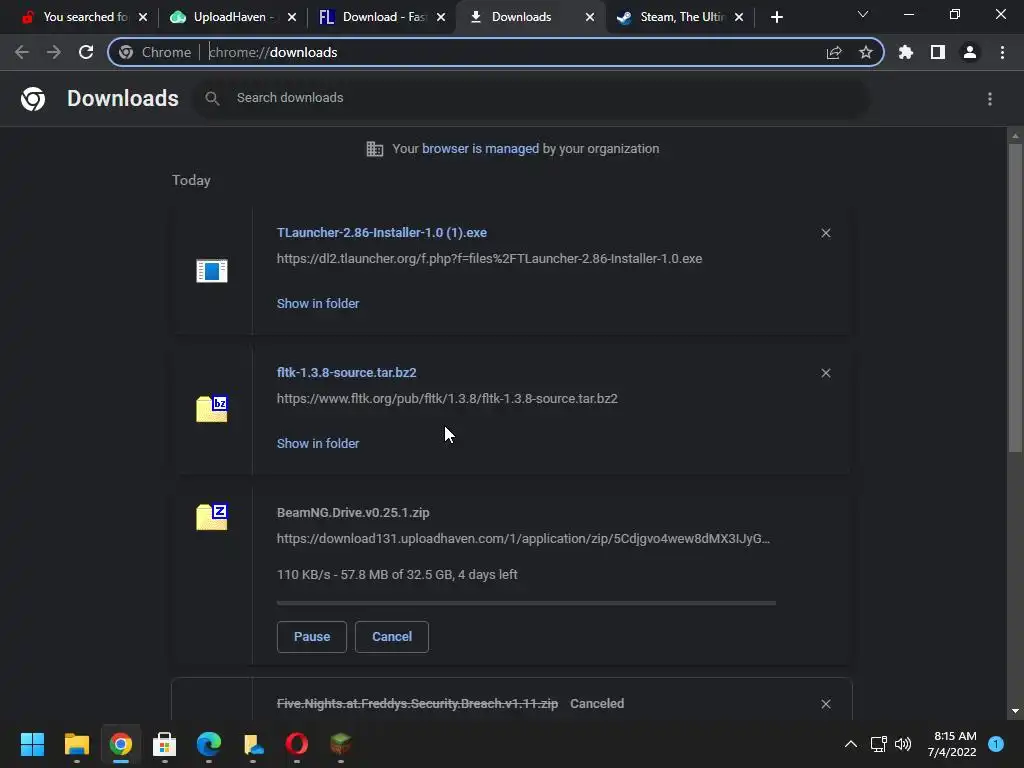Image resolution: width=1024 pixels, height=768 pixels.
Task: Click the page scrollbar thumb
Action: tap(1015, 297)
